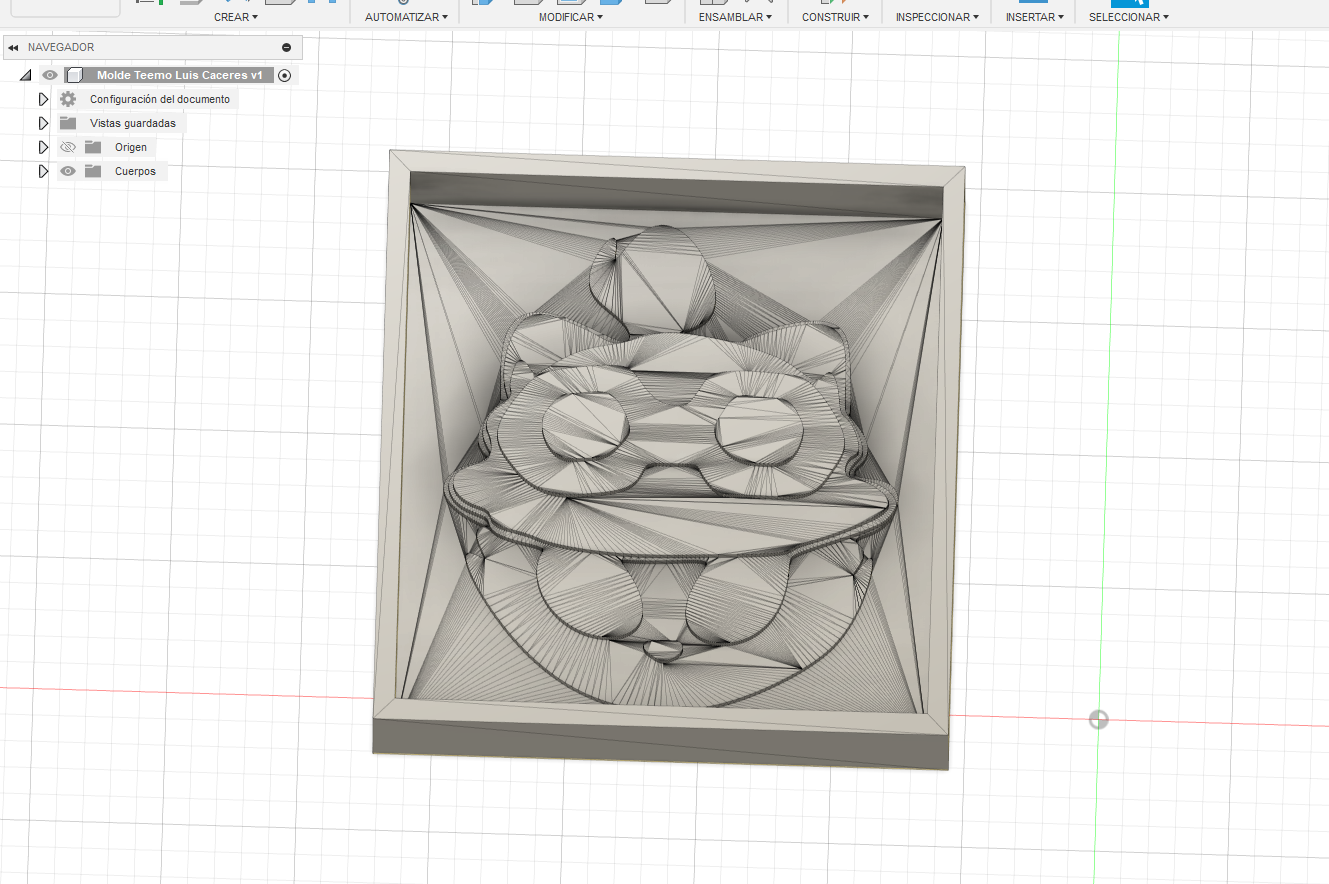Click the gear icon for Configuración del documento
The width and height of the screenshot is (1329, 884).
coord(68,99)
